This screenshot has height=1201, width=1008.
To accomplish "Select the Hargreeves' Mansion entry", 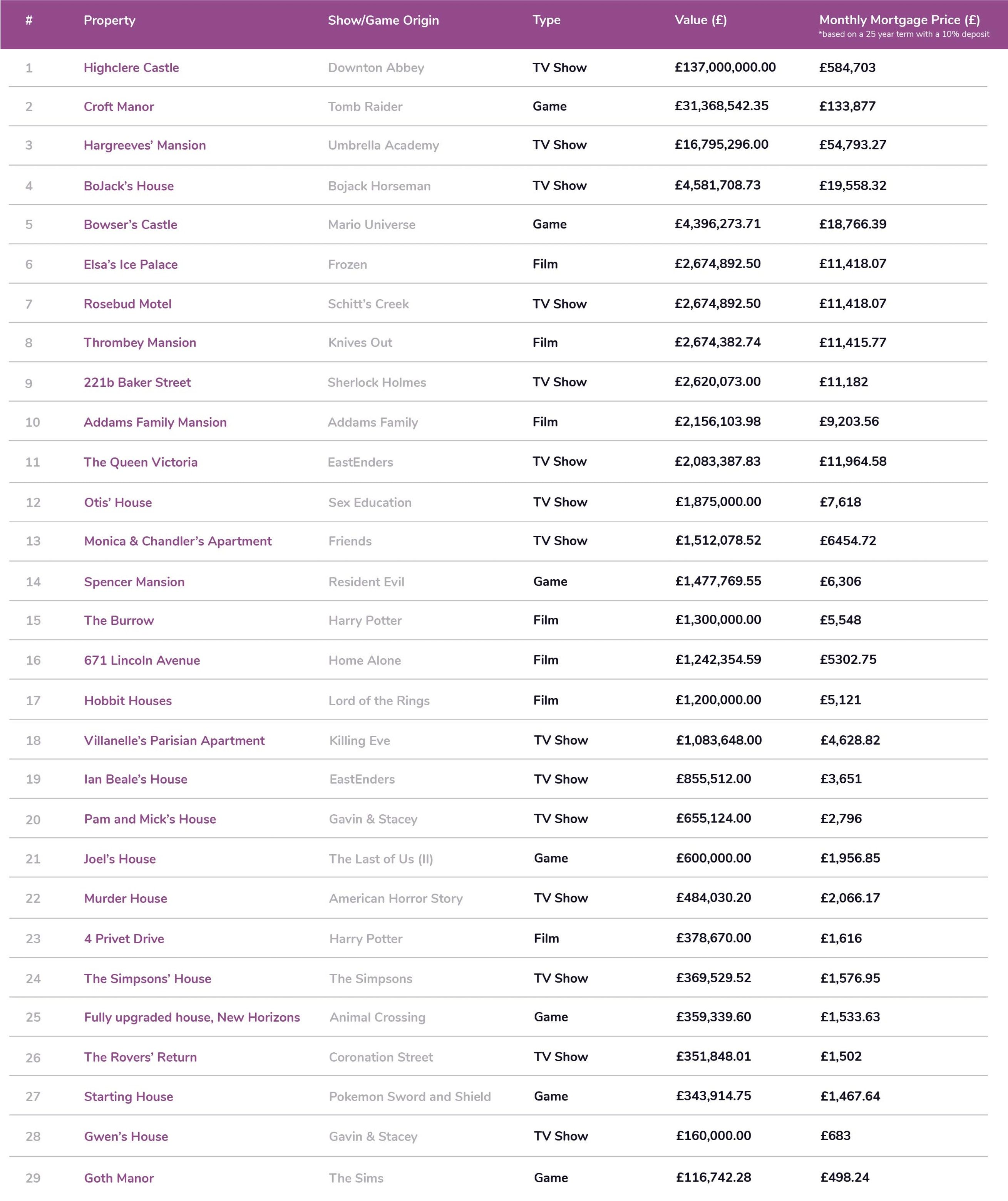I will [144, 145].
